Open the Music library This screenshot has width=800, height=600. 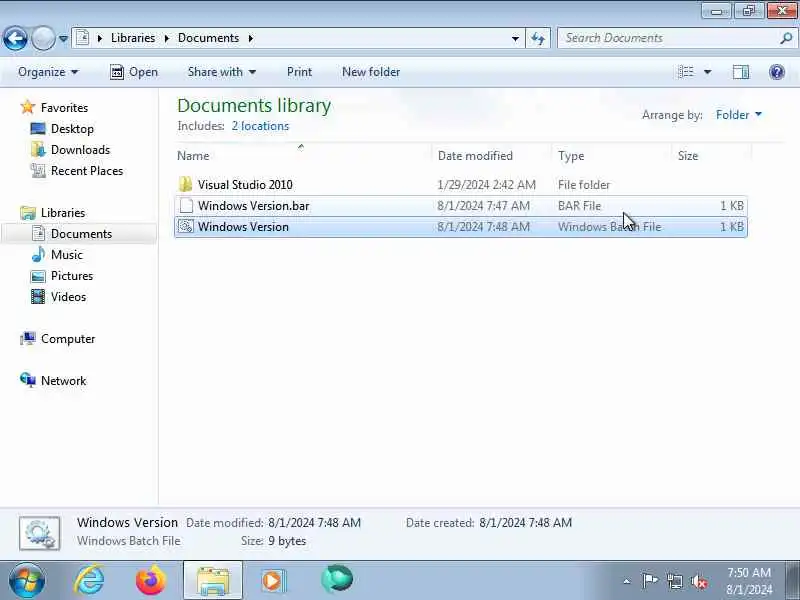[x=66, y=255]
